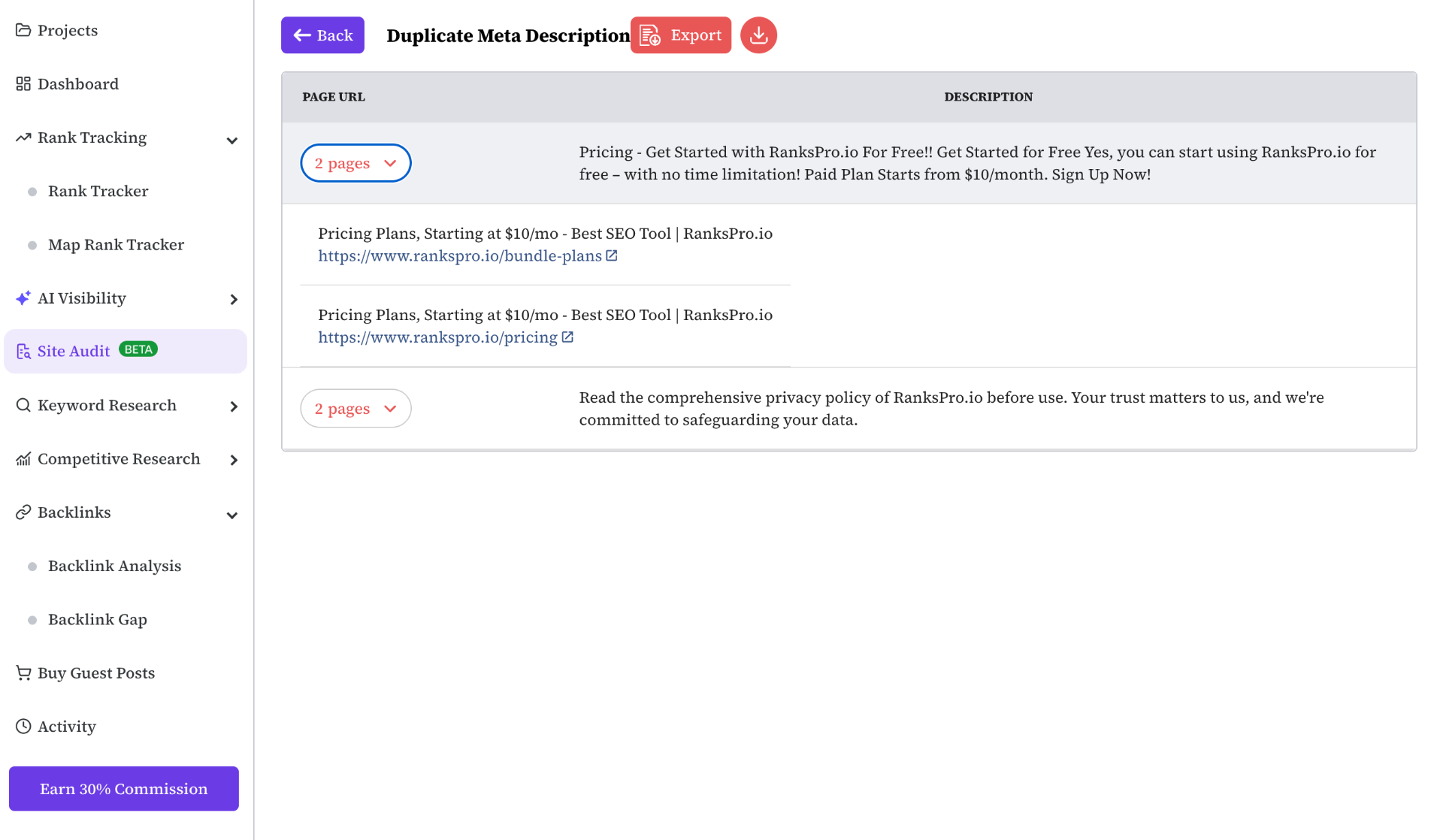The image size is (1443, 840).
Task: Click the privacy policy description text
Action: [951, 409]
